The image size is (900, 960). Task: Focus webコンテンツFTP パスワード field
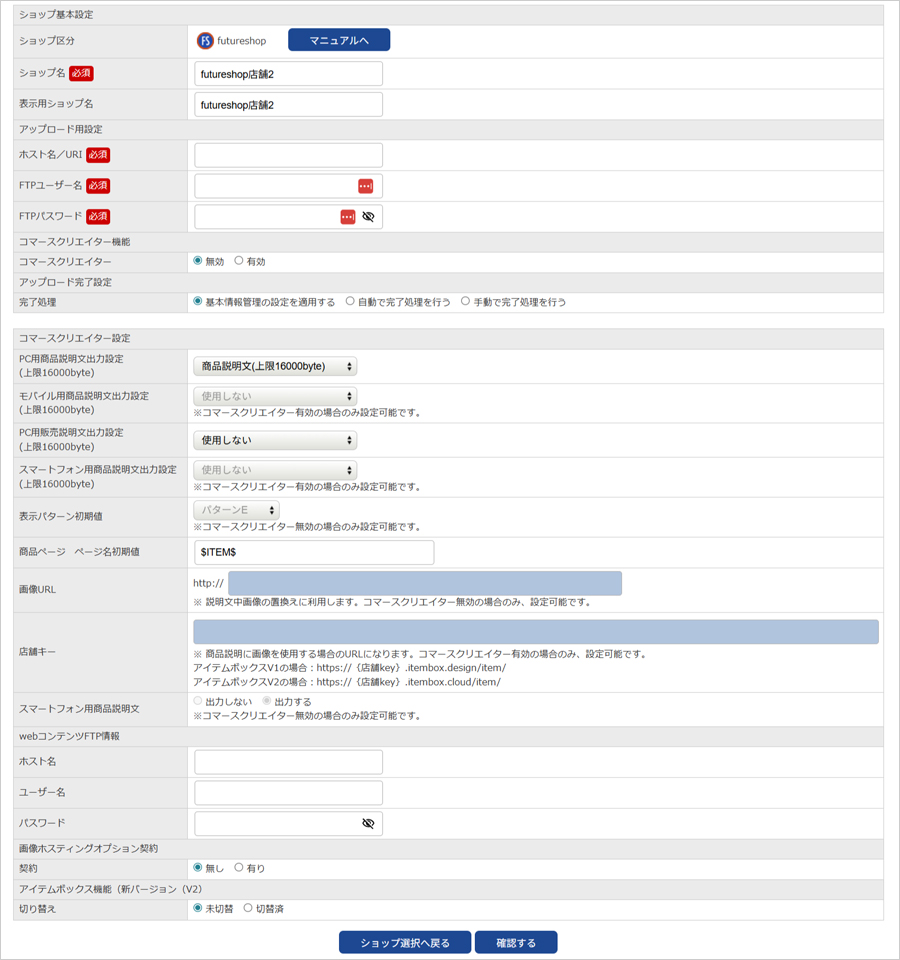[x=288, y=823]
